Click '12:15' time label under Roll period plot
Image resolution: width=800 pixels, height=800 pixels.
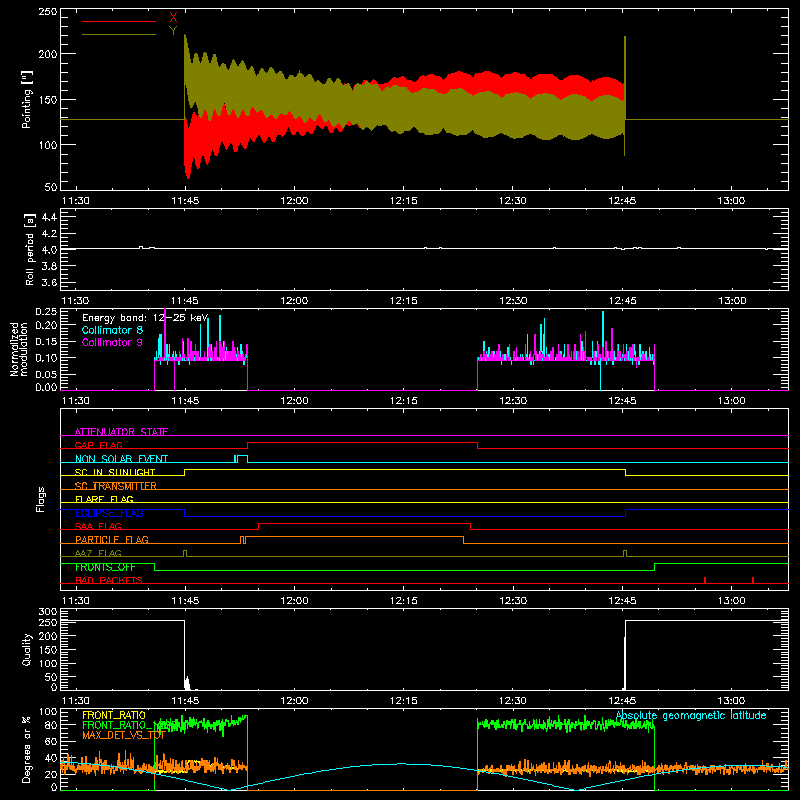click(404, 301)
